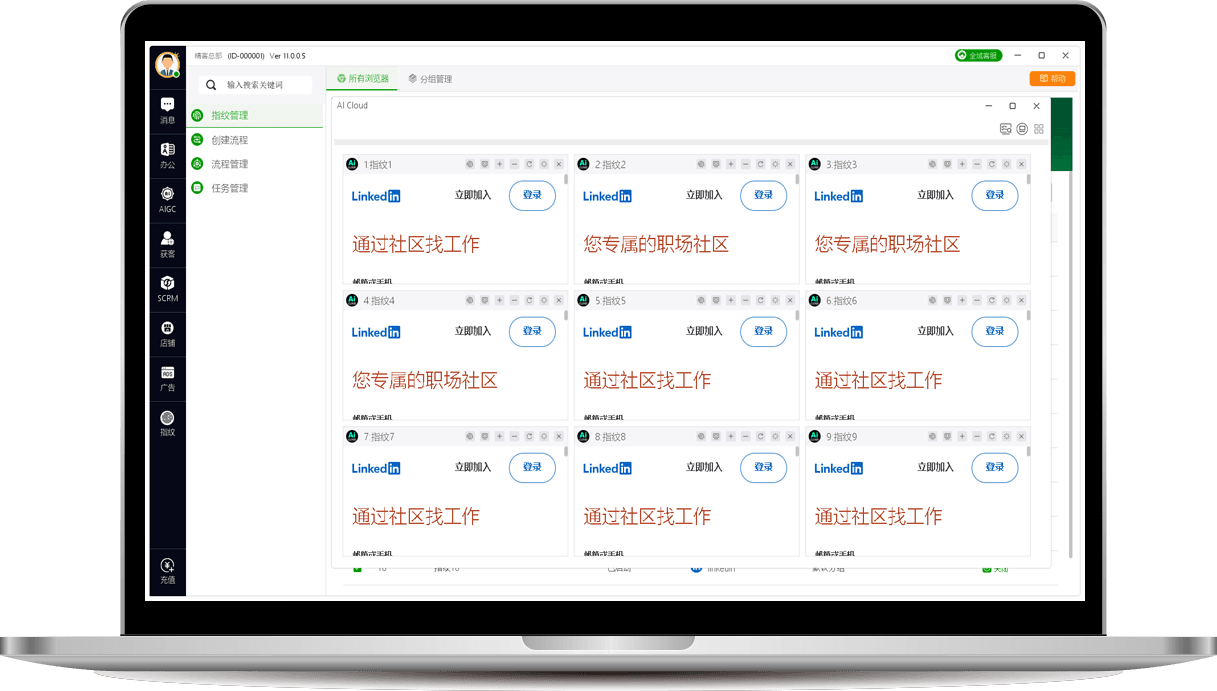Open 任务管理 in the left menu
The image size is (1217, 691).
tap(229, 188)
